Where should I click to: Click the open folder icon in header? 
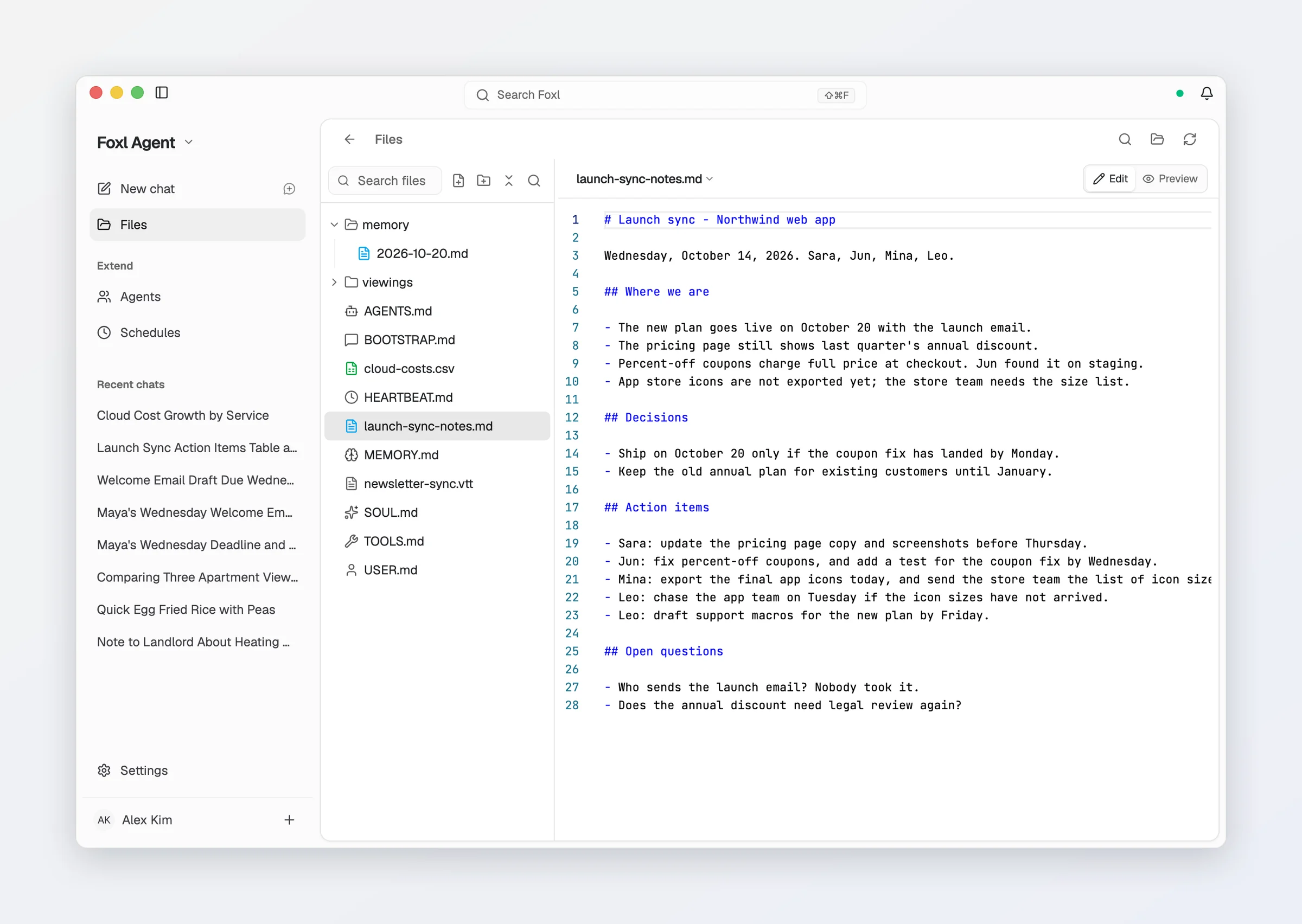pyautogui.click(x=1157, y=139)
